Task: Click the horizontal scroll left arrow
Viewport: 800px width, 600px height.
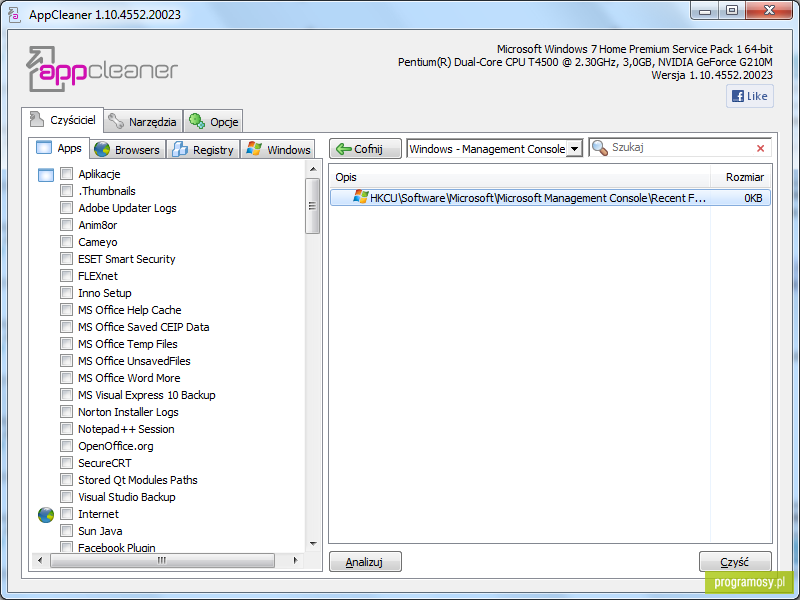Action: click(40, 561)
